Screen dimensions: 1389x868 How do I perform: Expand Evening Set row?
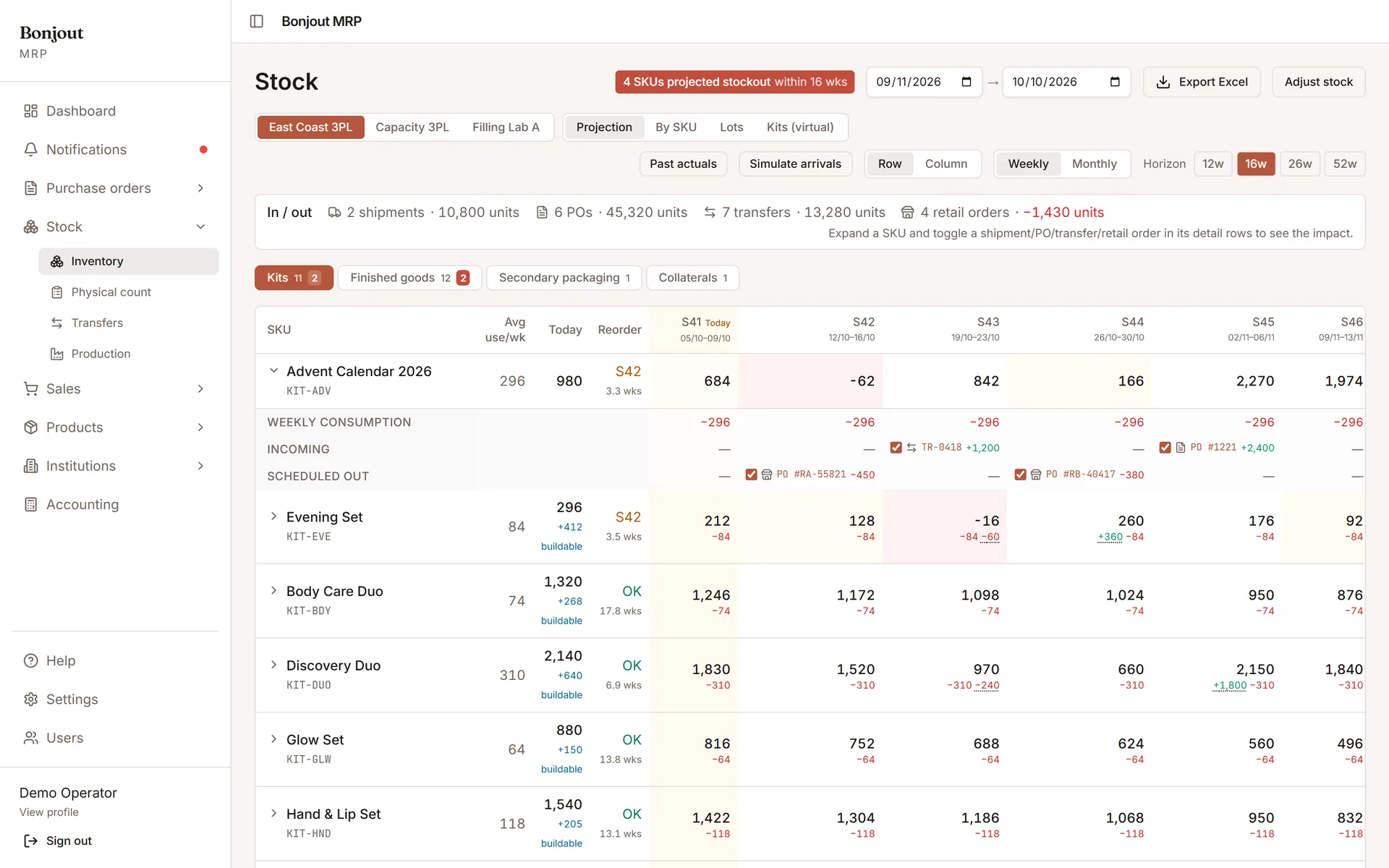[273, 516]
